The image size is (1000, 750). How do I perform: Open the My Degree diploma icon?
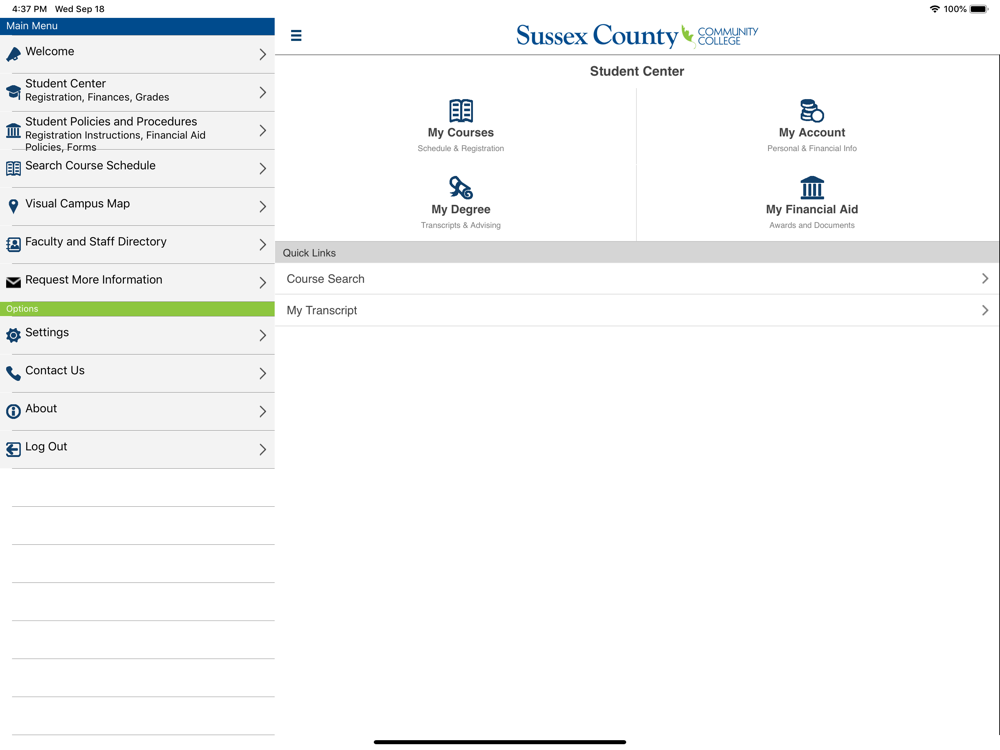(460, 188)
